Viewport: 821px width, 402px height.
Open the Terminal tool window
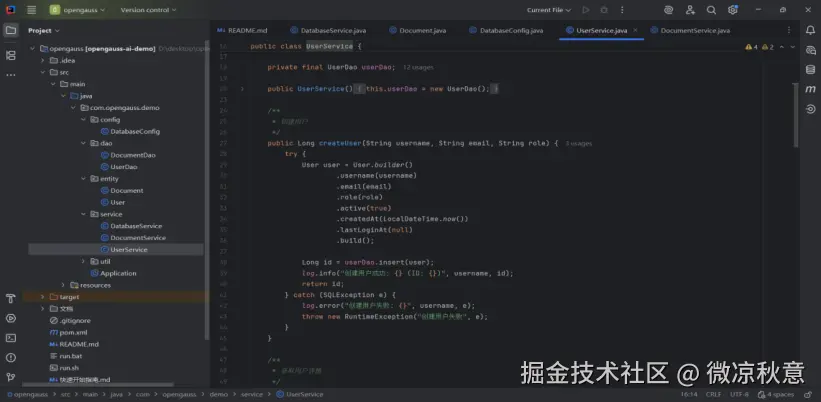click(10, 338)
